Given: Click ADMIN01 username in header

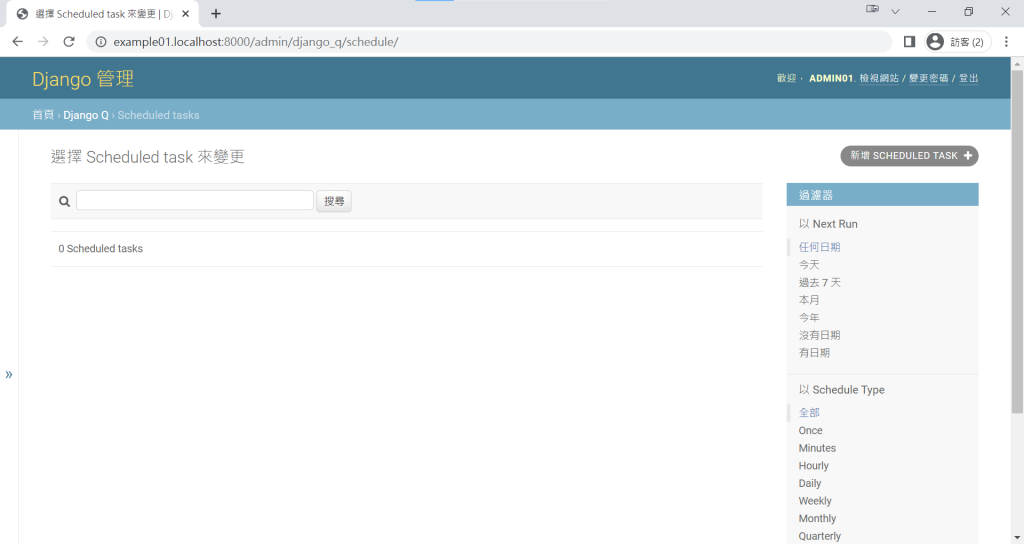Looking at the screenshot, I should (x=831, y=78).
